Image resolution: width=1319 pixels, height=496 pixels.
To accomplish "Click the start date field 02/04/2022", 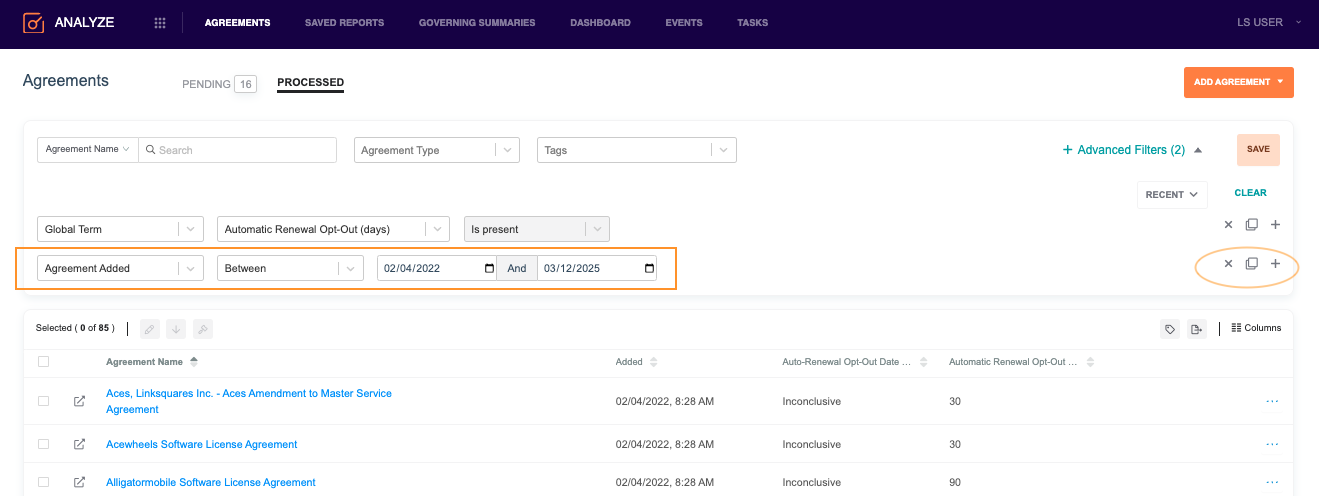I will pos(437,268).
